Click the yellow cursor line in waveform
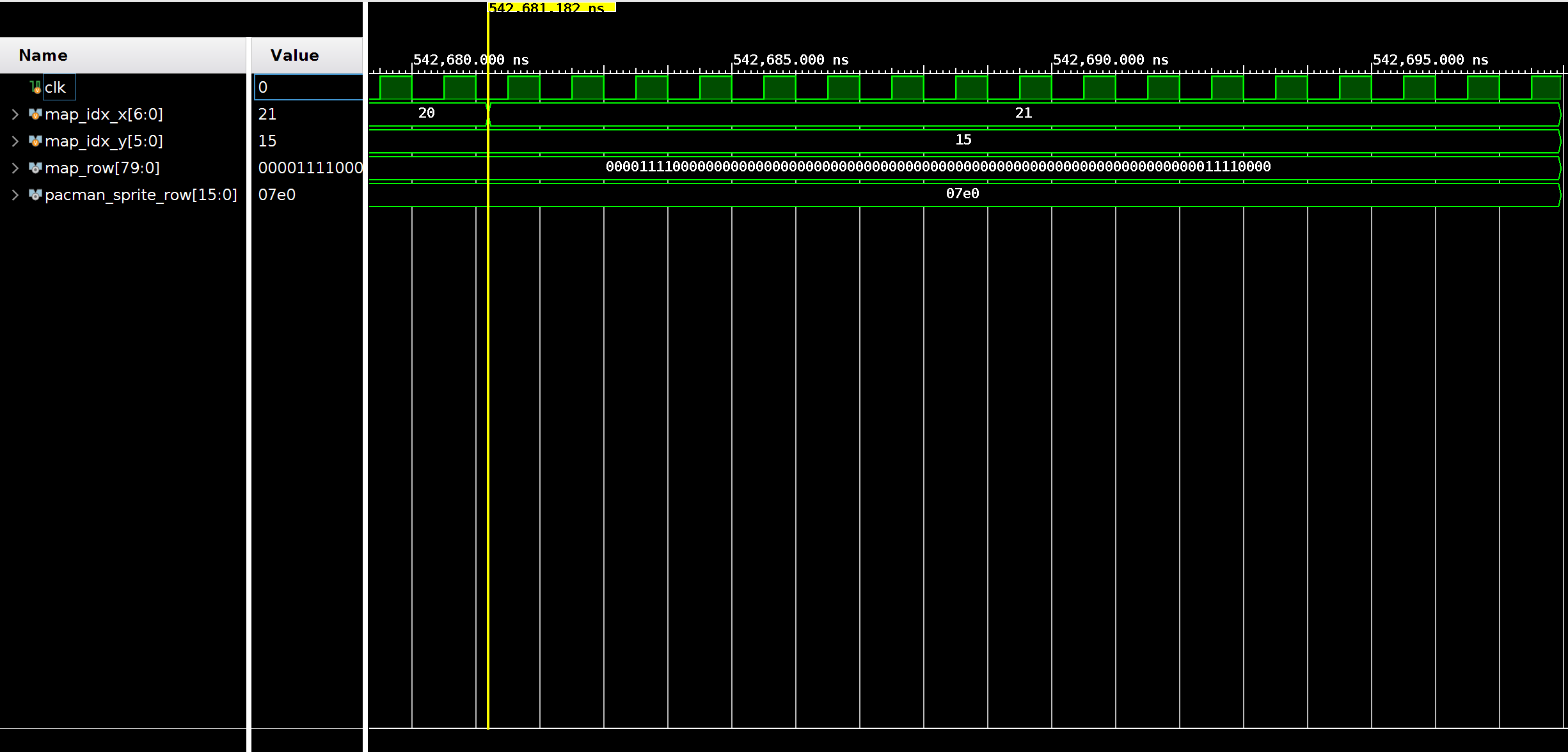 [488, 409]
